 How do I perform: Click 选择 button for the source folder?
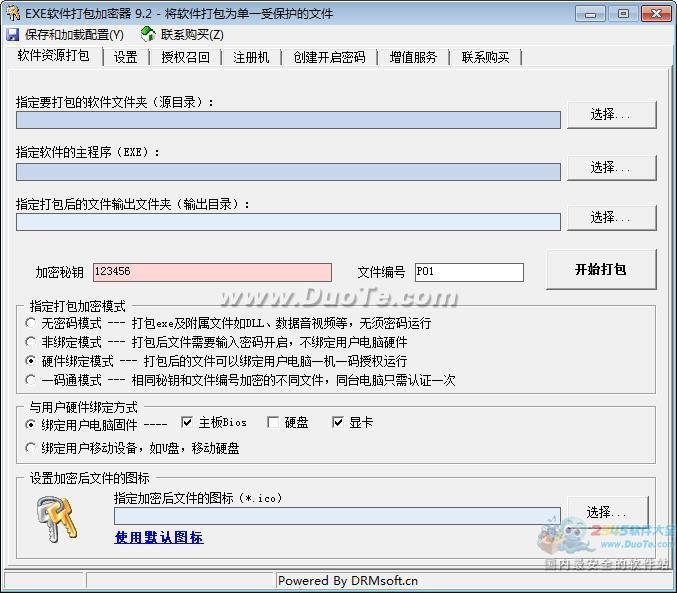click(x=611, y=115)
